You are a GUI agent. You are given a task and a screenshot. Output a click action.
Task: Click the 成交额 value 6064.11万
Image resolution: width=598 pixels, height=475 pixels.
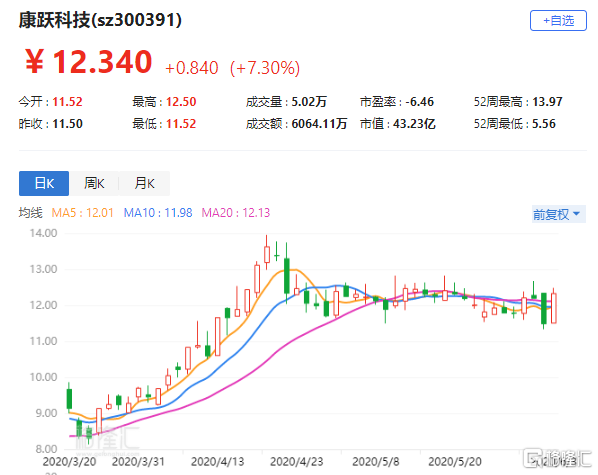pos(319,124)
